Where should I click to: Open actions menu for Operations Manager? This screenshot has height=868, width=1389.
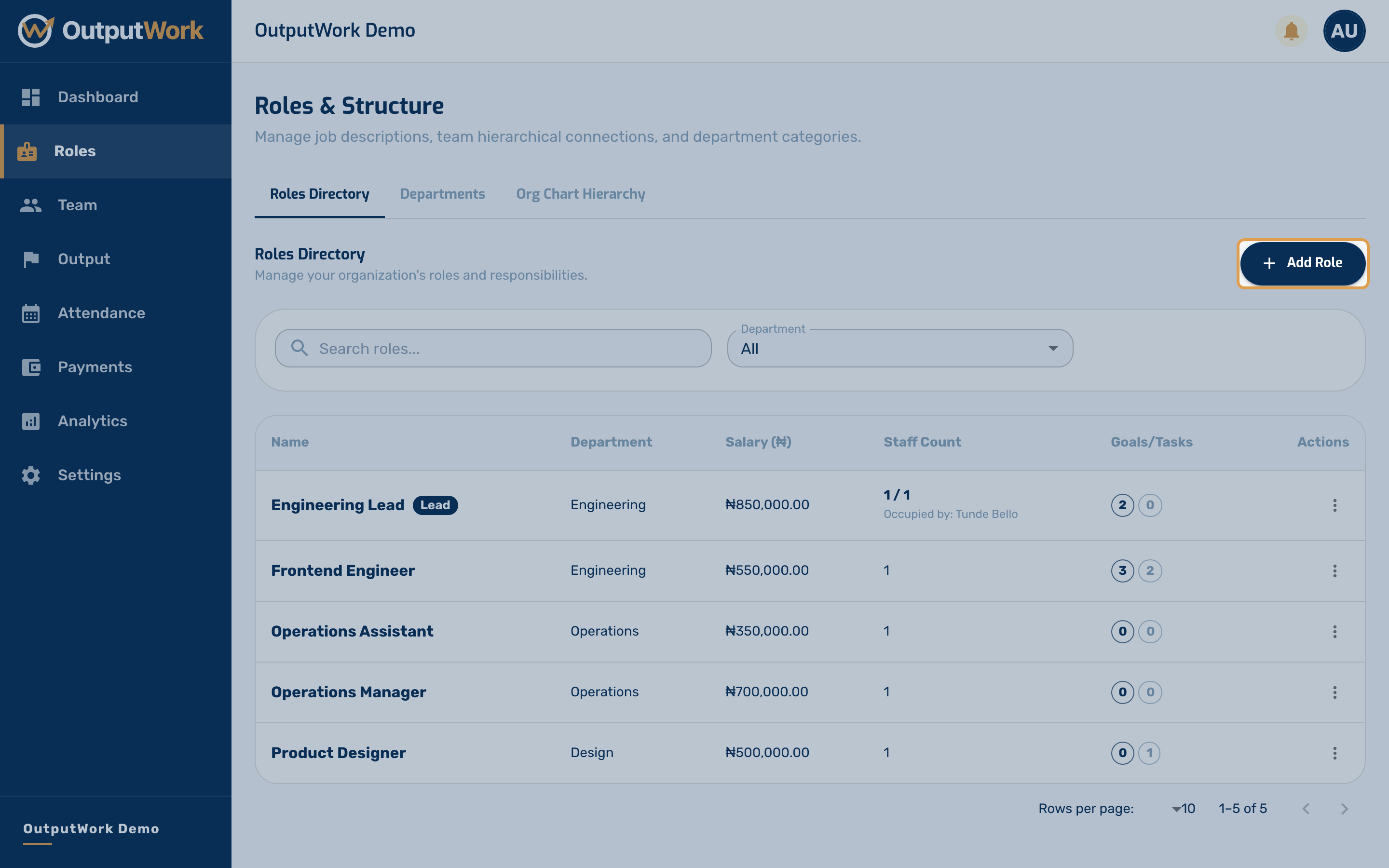coord(1335,692)
